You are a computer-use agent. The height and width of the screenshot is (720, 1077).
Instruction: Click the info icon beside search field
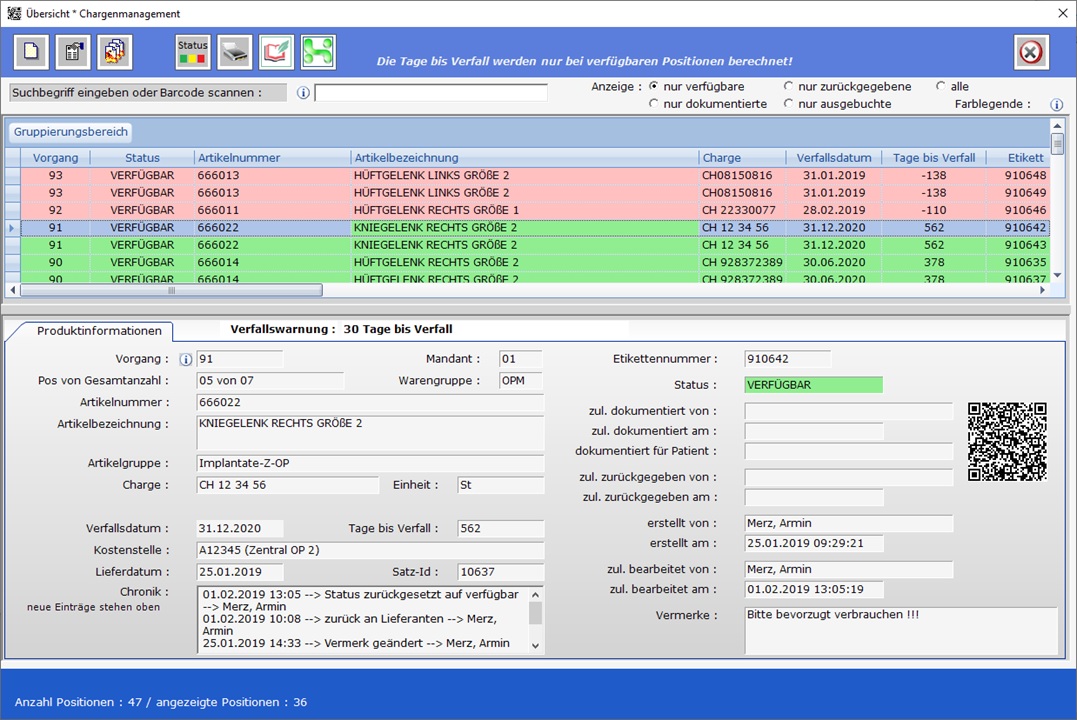[303, 93]
